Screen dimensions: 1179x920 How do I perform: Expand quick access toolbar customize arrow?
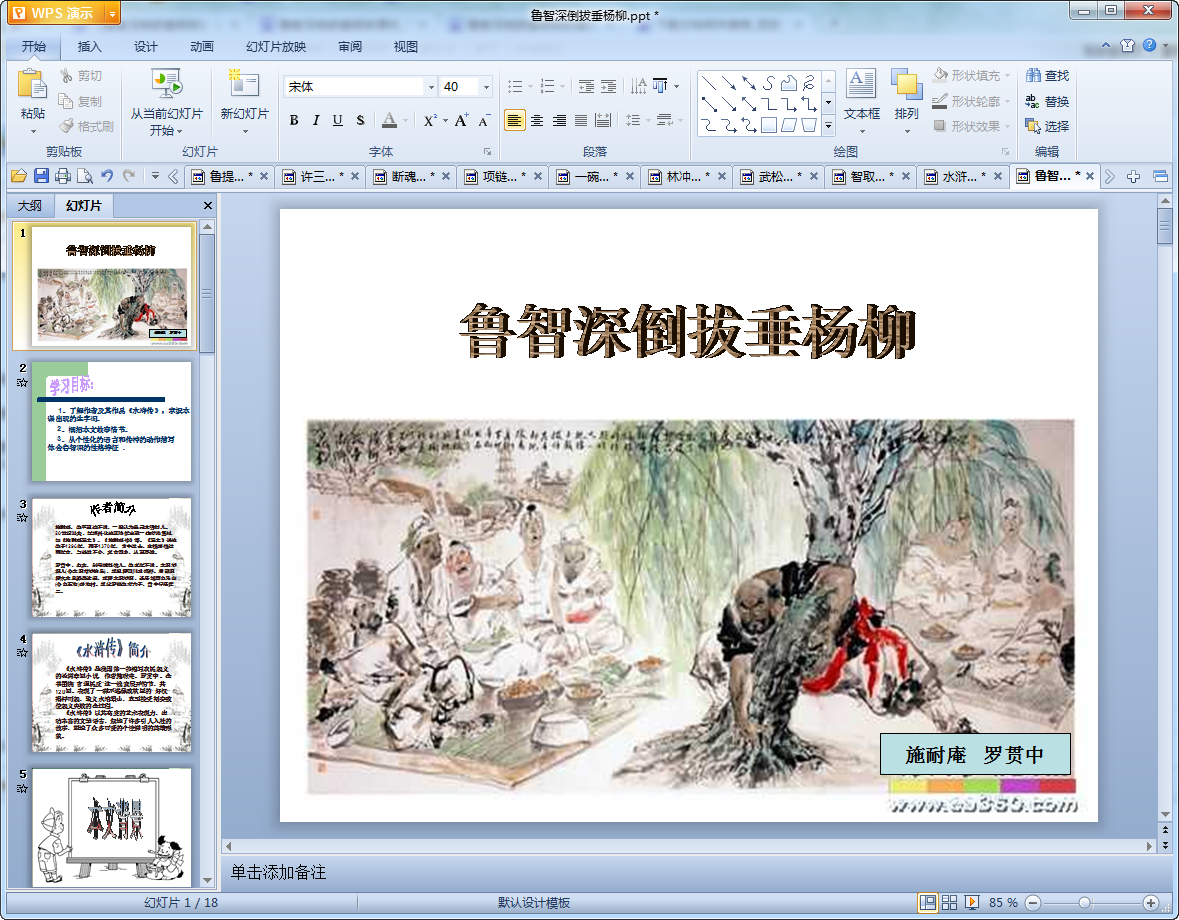pyautogui.click(x=155, y=176)
